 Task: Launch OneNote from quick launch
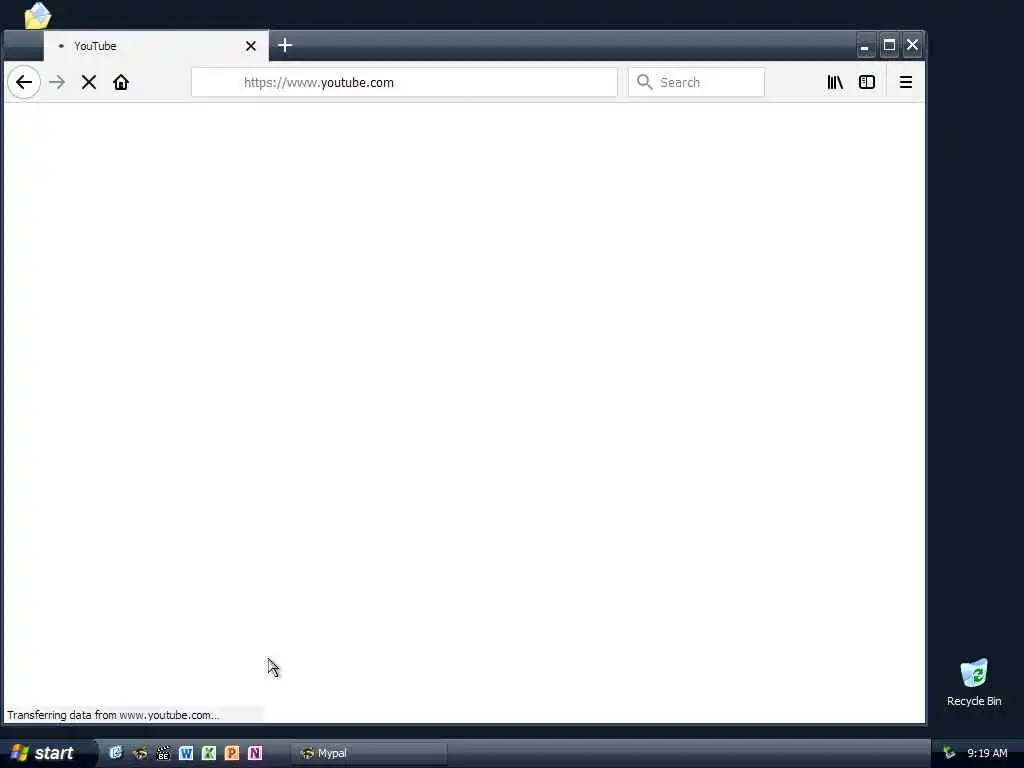pos(255,753)
